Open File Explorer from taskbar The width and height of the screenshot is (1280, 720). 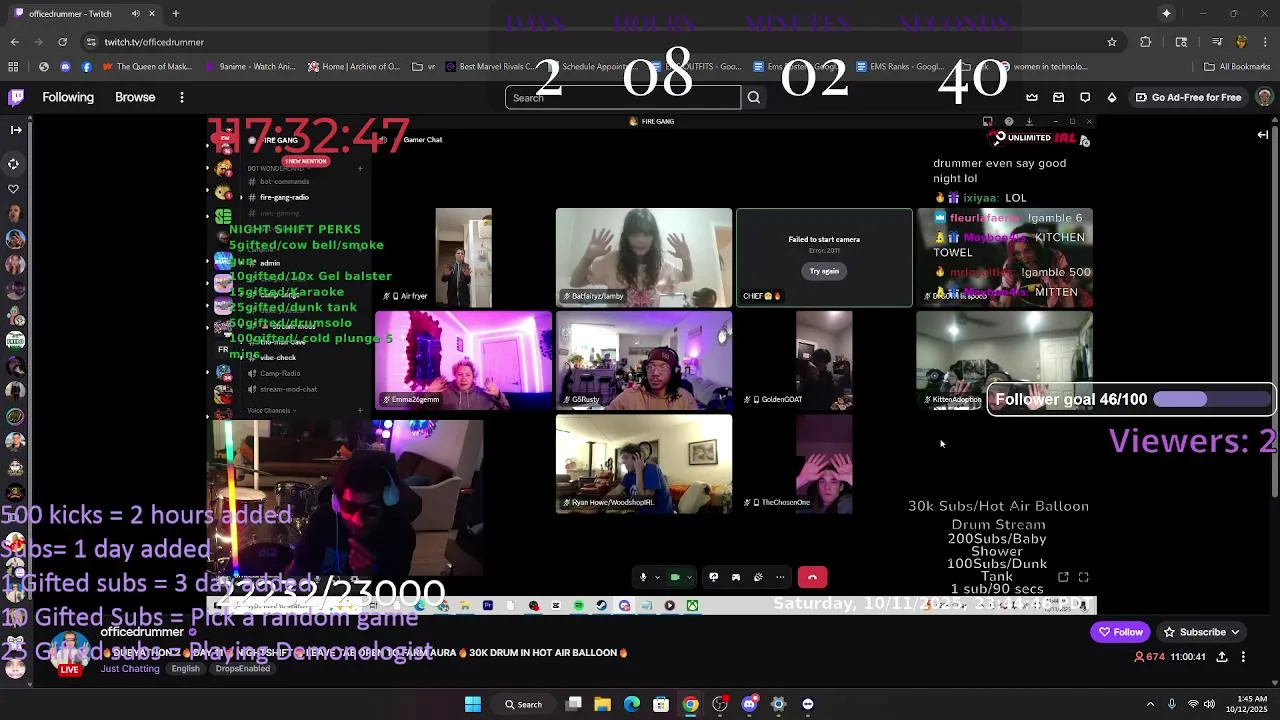pos(602,704)
